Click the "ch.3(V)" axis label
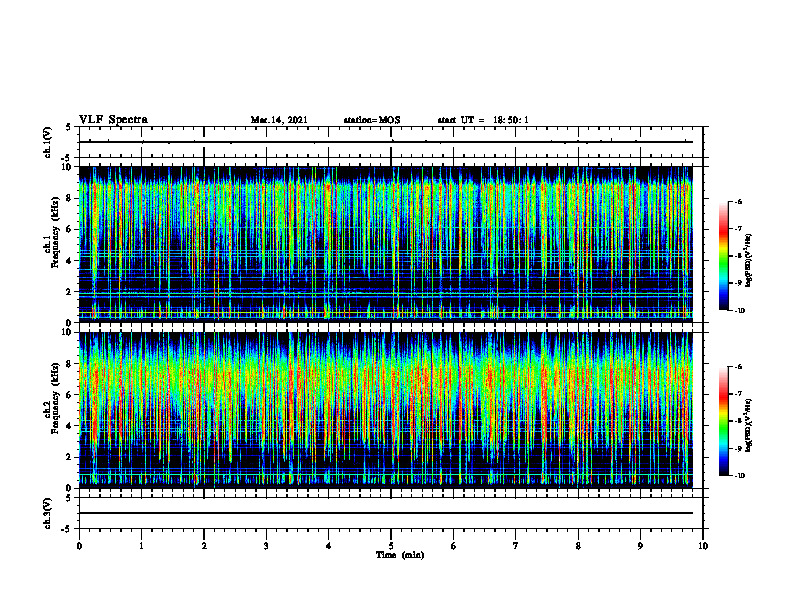The image size is (792, 612). click(x=48, y=513)
